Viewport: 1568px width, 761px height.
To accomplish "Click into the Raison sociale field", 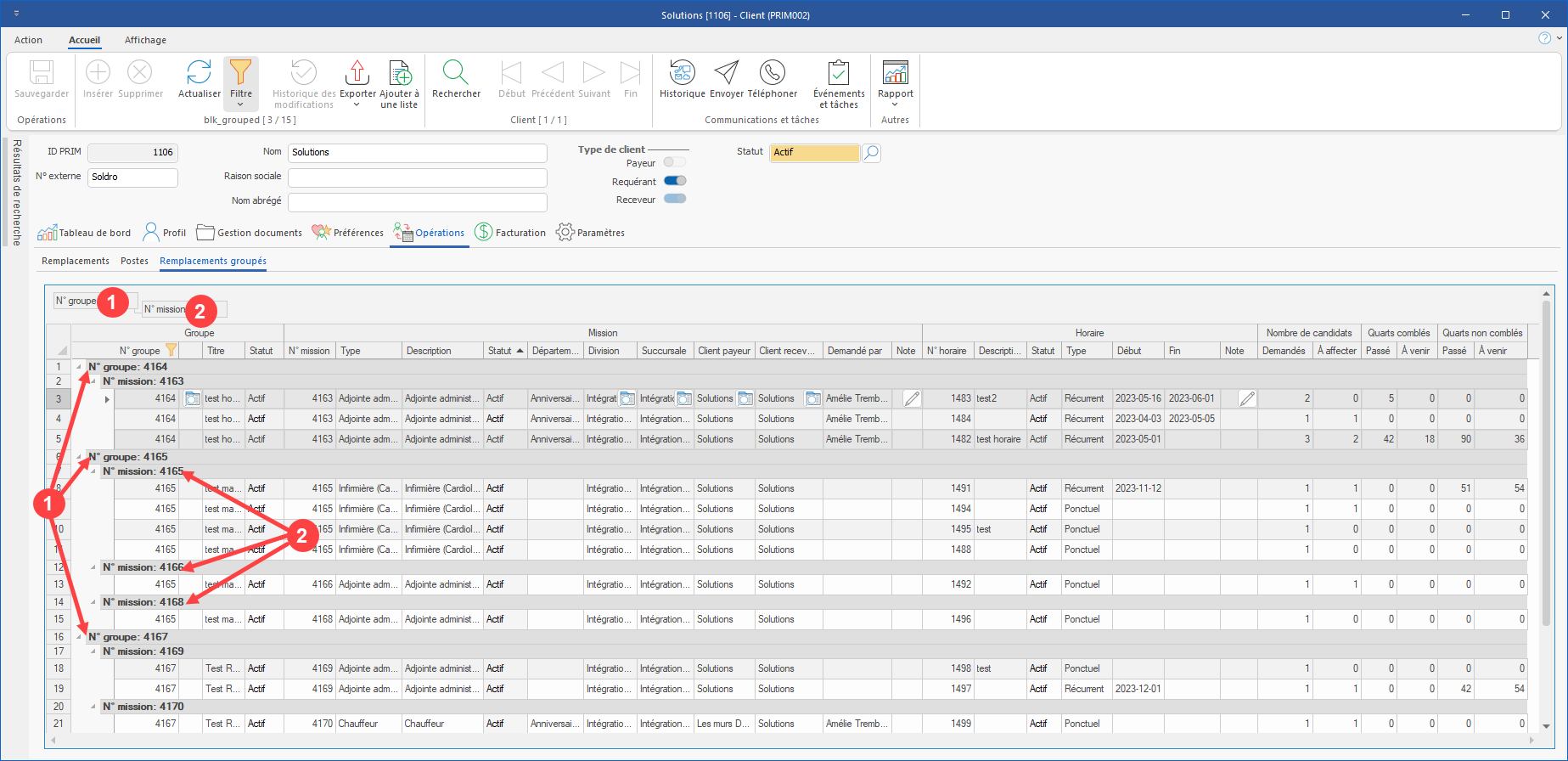I will [x=417, y=178].
